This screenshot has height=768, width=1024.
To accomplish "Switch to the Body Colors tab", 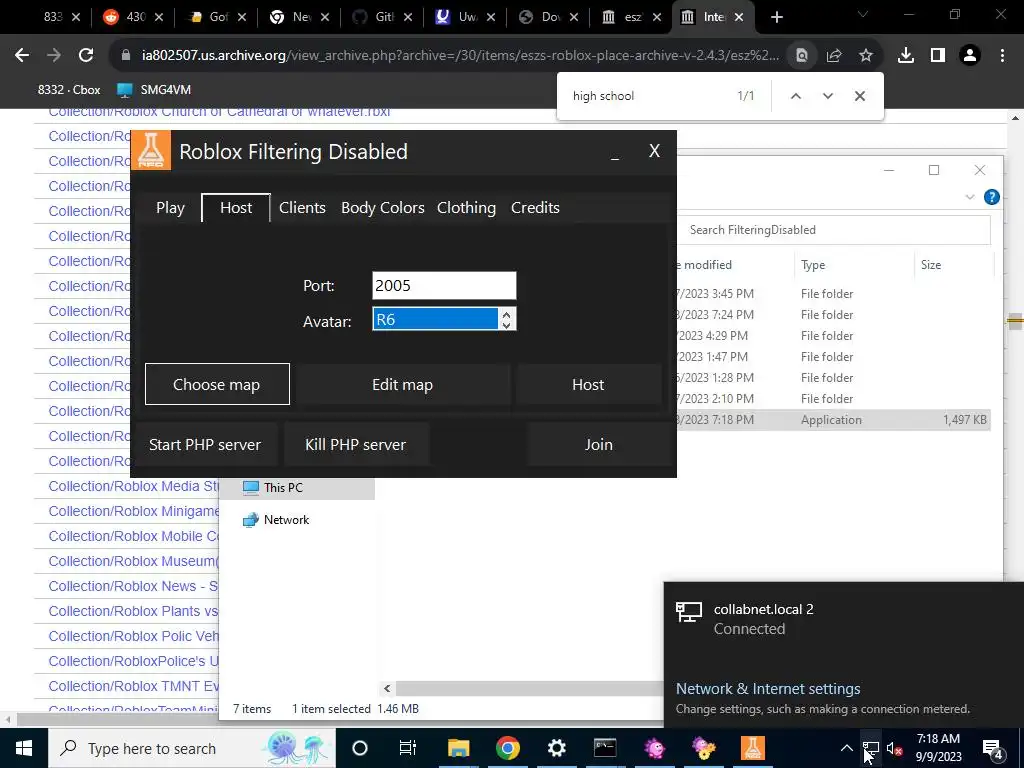I will [383, 208].
